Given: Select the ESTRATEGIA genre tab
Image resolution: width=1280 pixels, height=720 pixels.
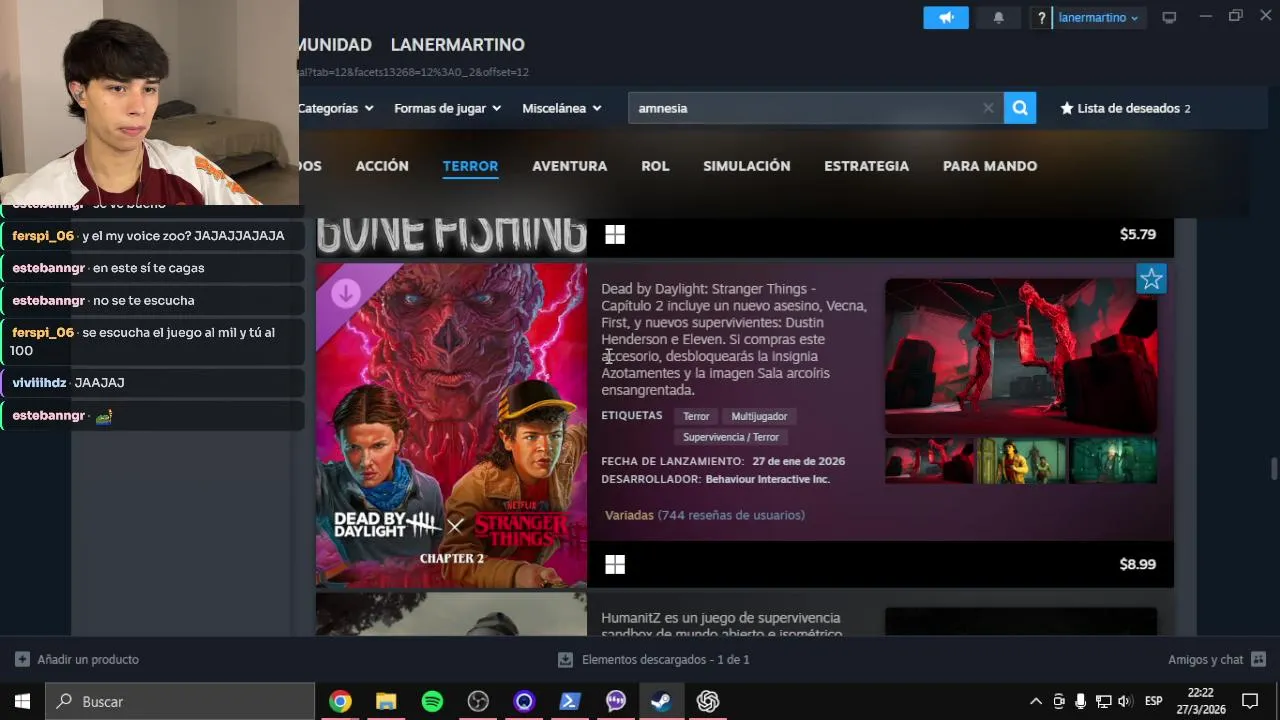Looking at the screenshot, I should [866, 166].
